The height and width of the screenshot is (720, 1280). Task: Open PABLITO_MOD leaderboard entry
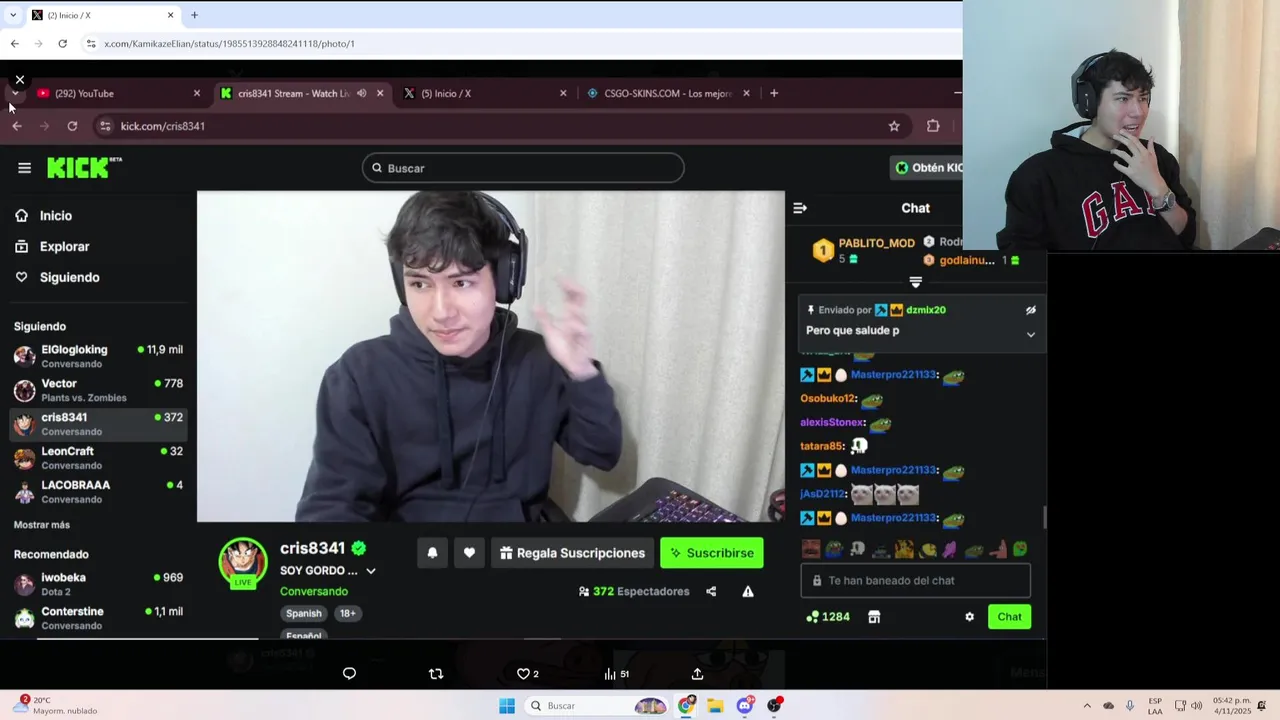click(864, 250)
